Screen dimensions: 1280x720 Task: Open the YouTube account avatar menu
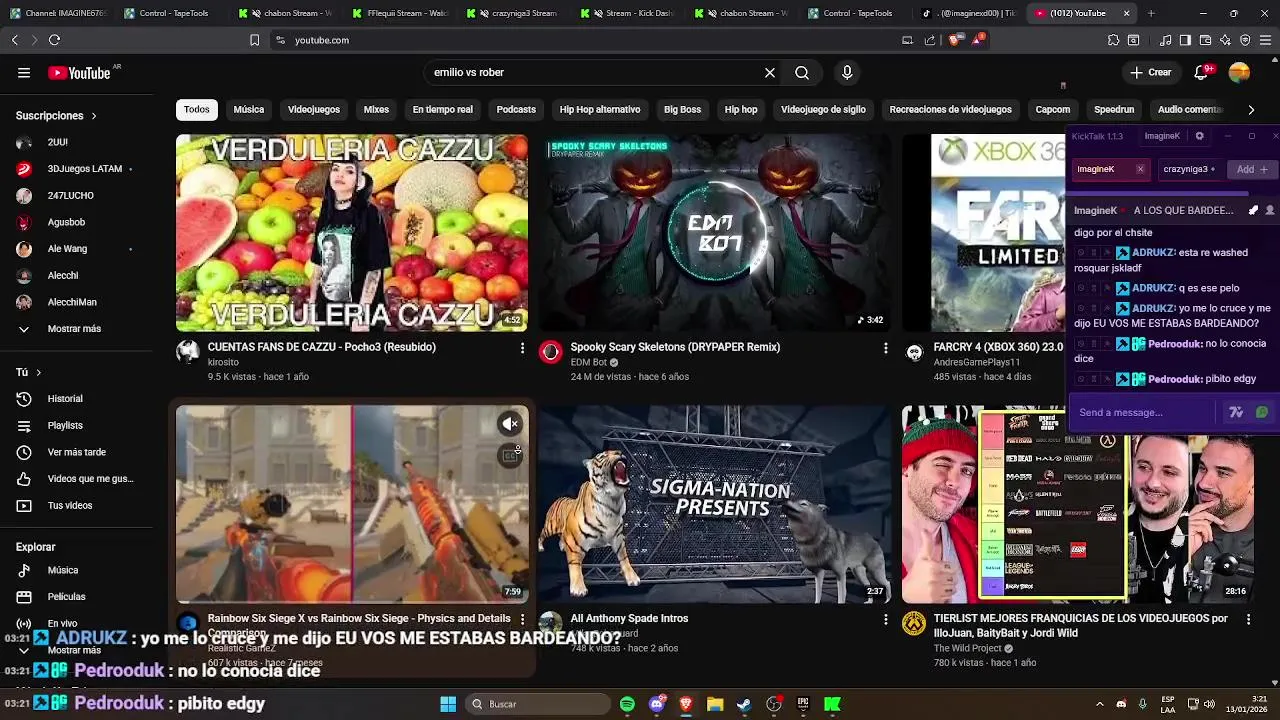[1239, 73]
